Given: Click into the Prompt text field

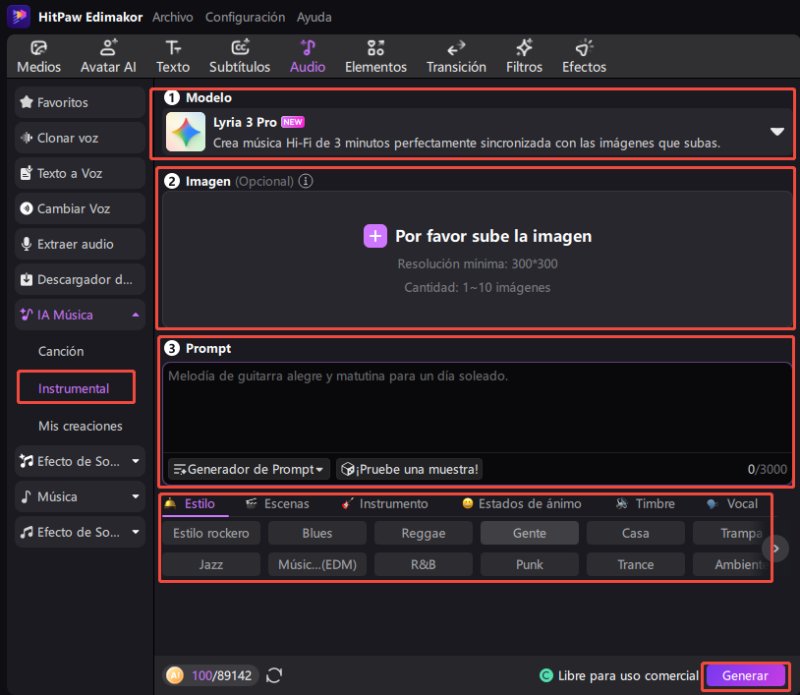Looking at the screenshot, I should click(477, 408).
